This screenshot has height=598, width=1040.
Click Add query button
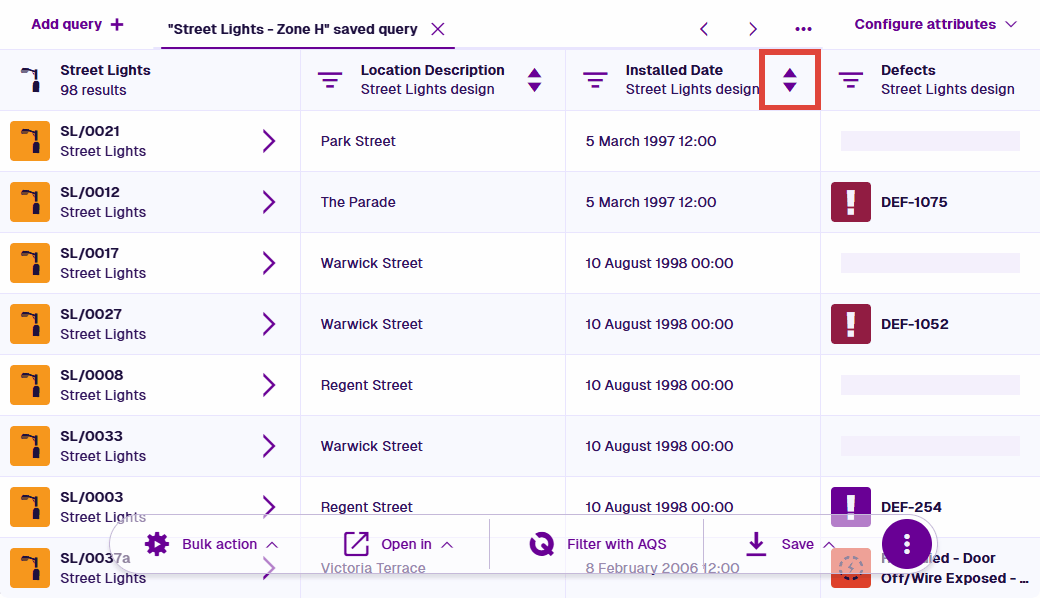coord(78,24)
